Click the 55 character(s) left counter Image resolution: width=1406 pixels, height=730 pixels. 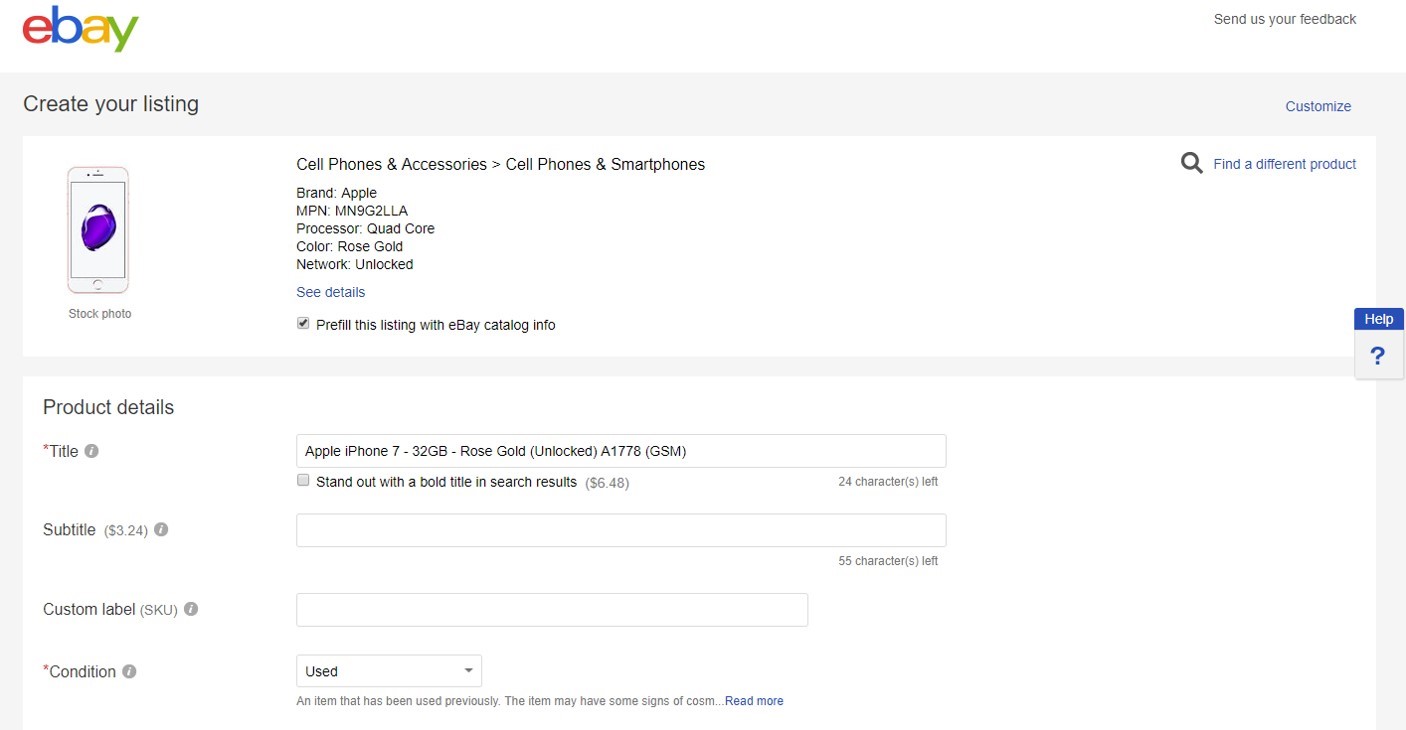888,561
